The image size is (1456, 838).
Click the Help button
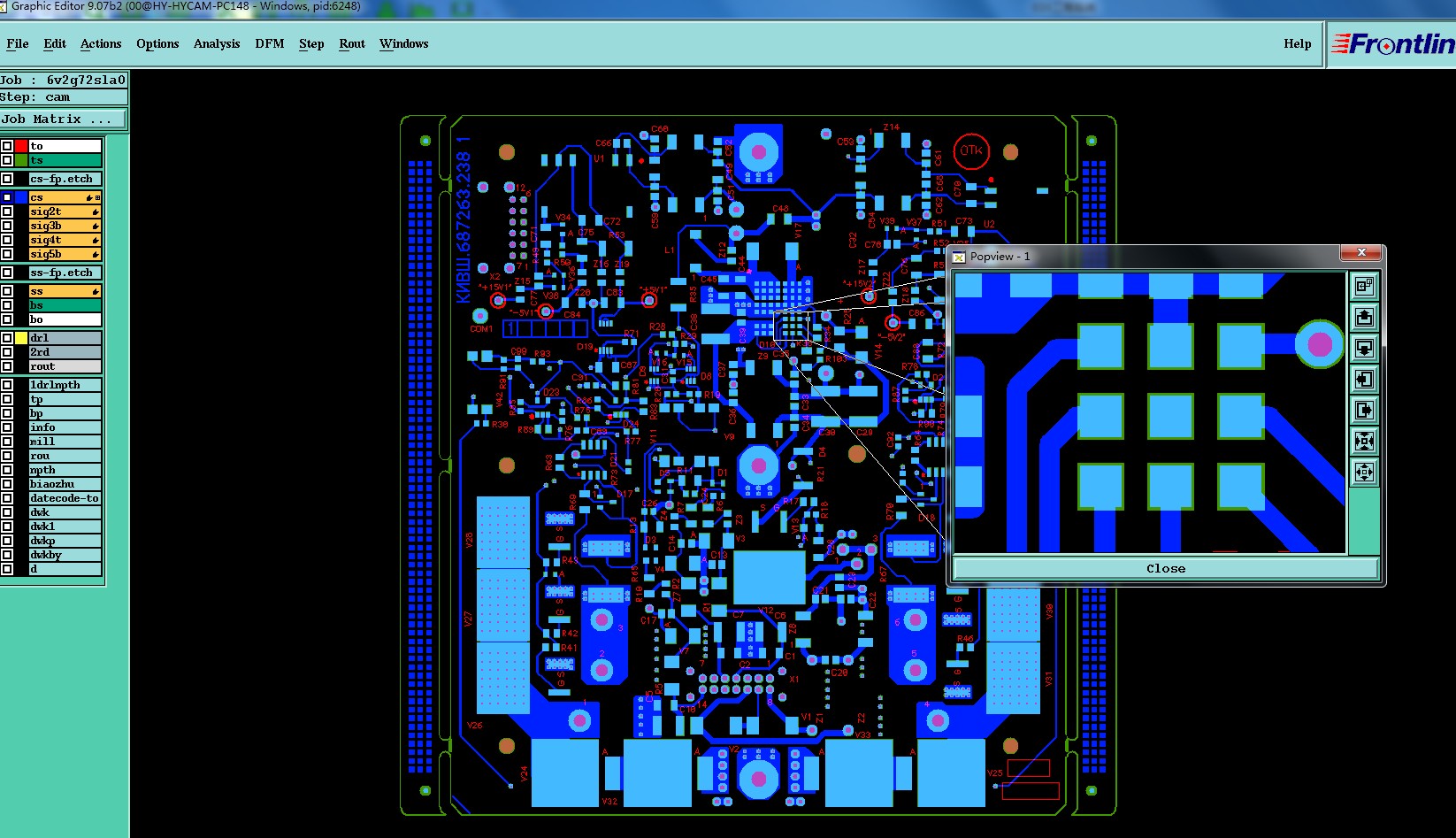[1298, 43]
